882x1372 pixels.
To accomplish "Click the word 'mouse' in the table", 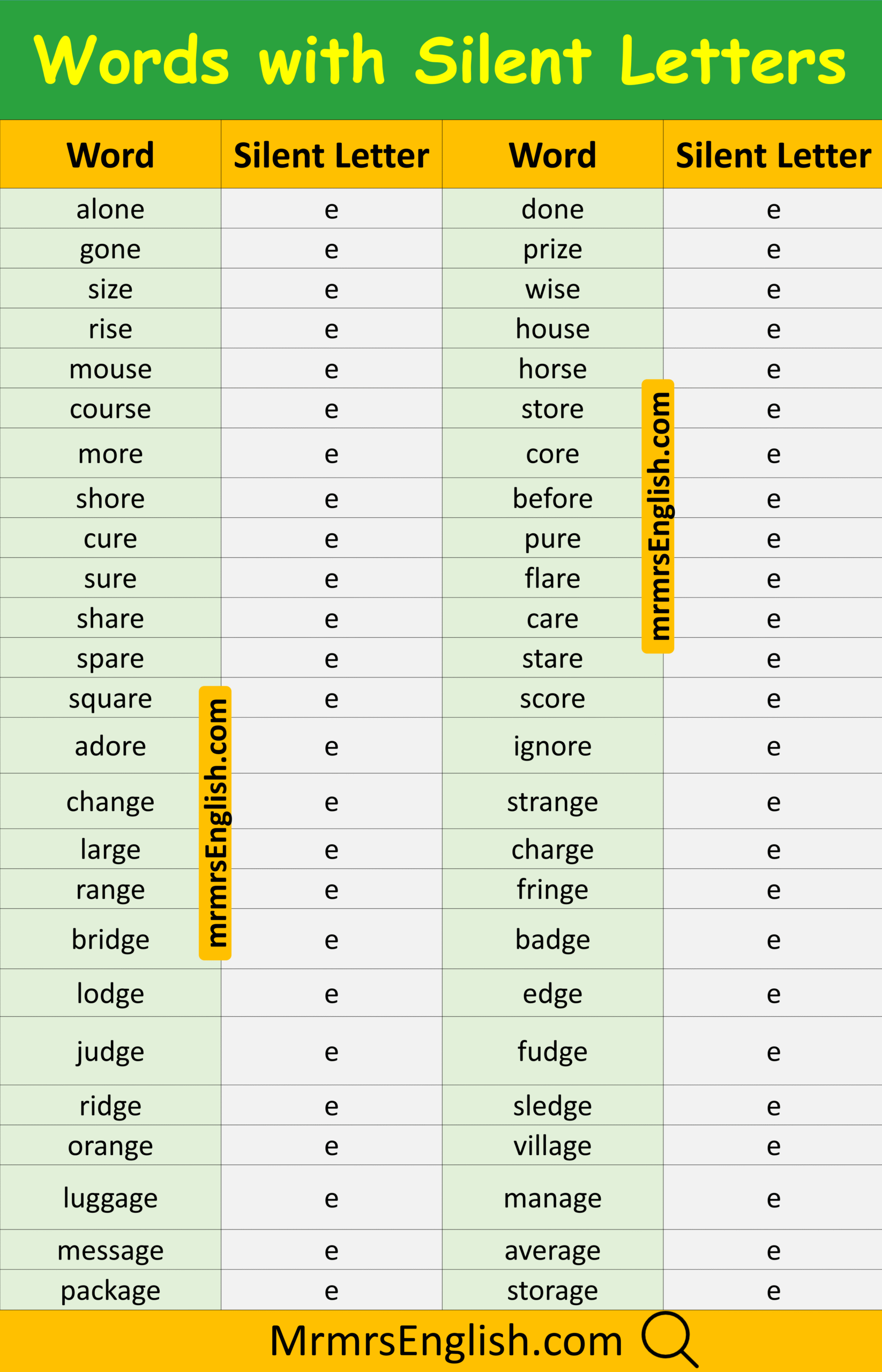I will 110,369.
